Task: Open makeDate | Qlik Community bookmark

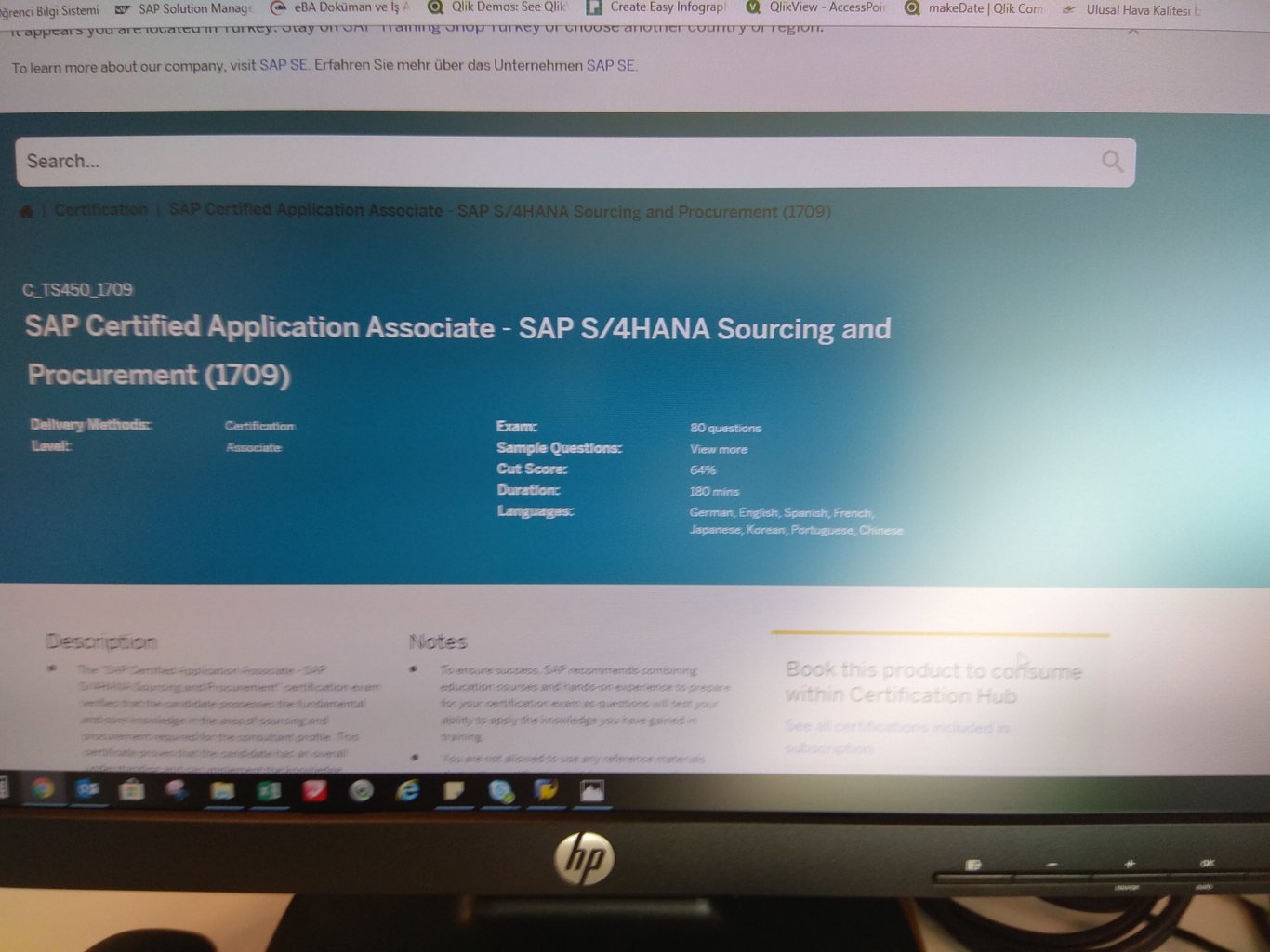Action: point(973,8)
